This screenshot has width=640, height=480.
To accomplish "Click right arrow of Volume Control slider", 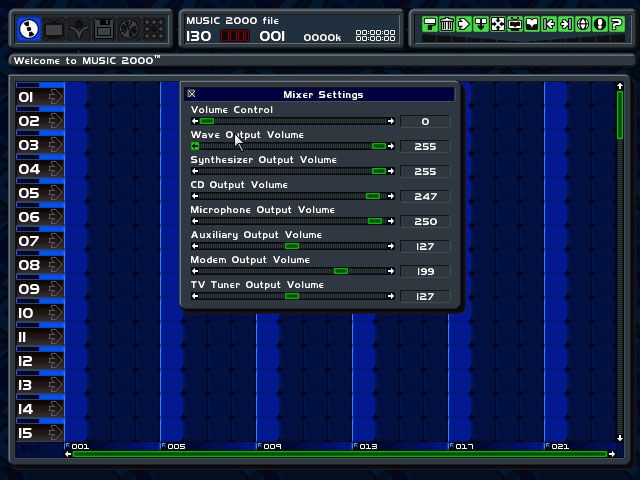I will click(x=391, y=121).
